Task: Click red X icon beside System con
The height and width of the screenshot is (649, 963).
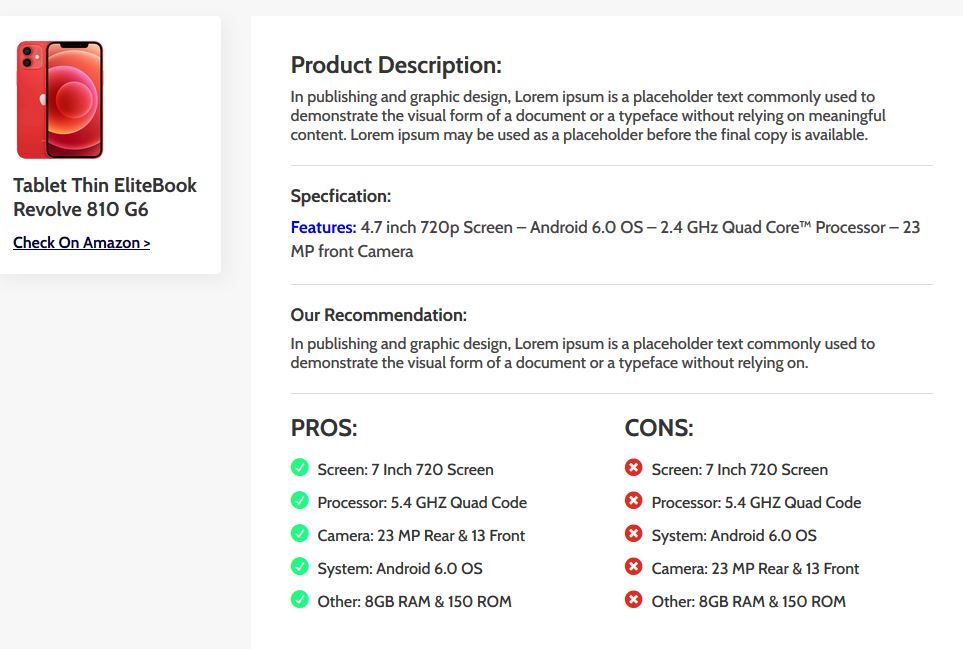Action: click(x=633, y=533)
